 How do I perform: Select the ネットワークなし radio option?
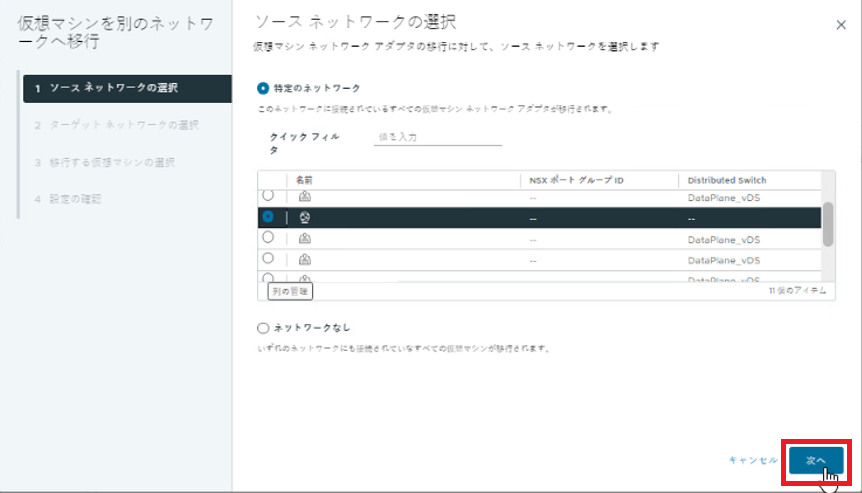263,327
